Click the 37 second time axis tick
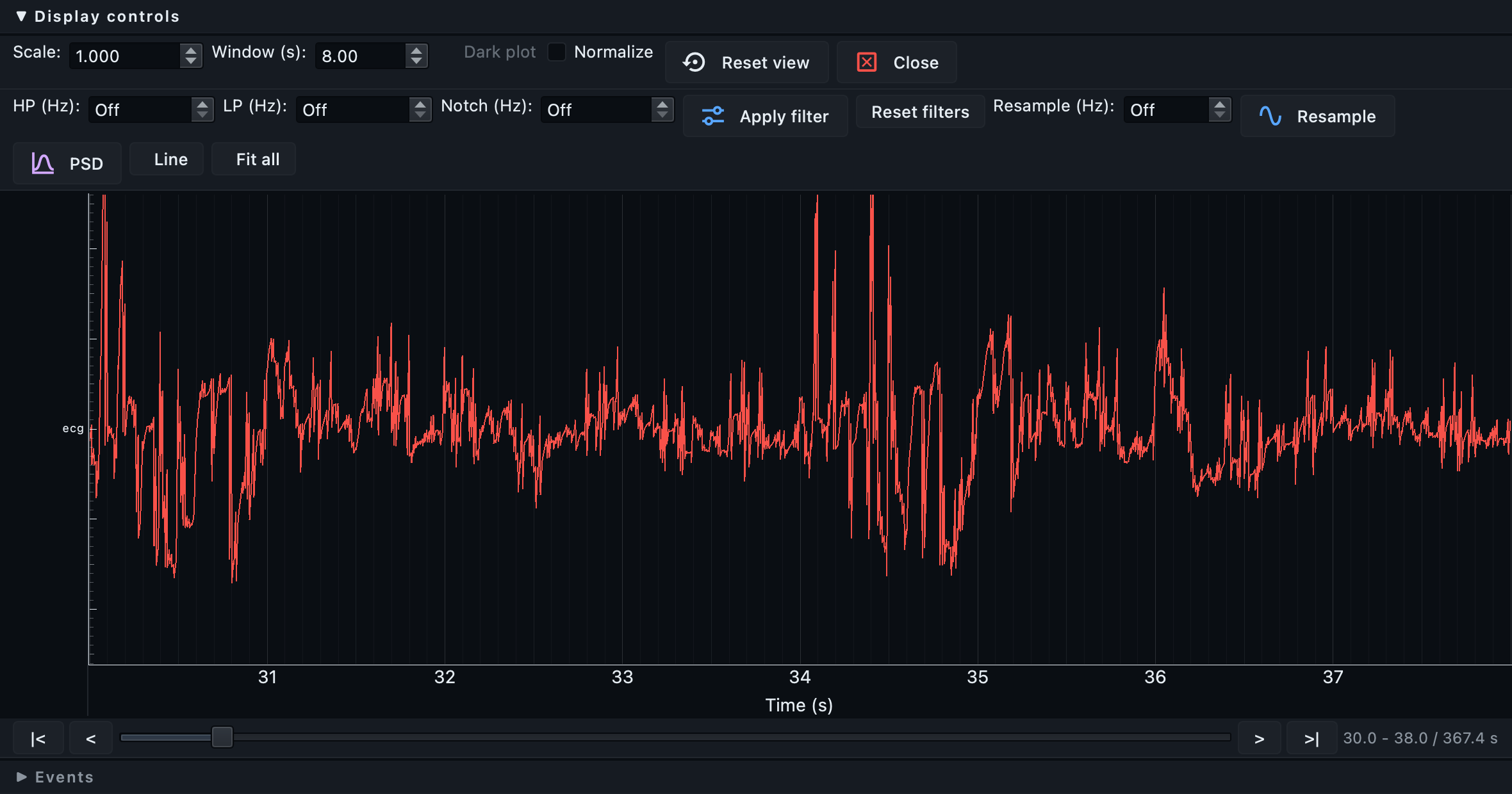This screenshot has width=1512, height=794. [x=1333, y=677]
